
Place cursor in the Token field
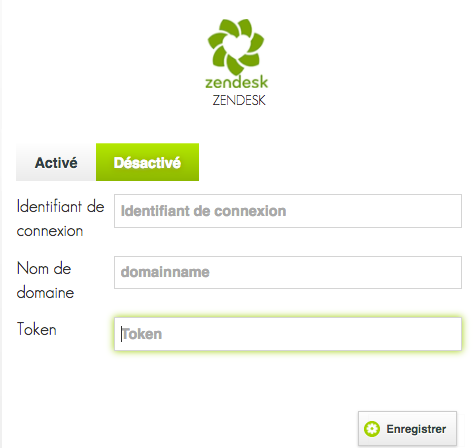click(x=288, y=334)
